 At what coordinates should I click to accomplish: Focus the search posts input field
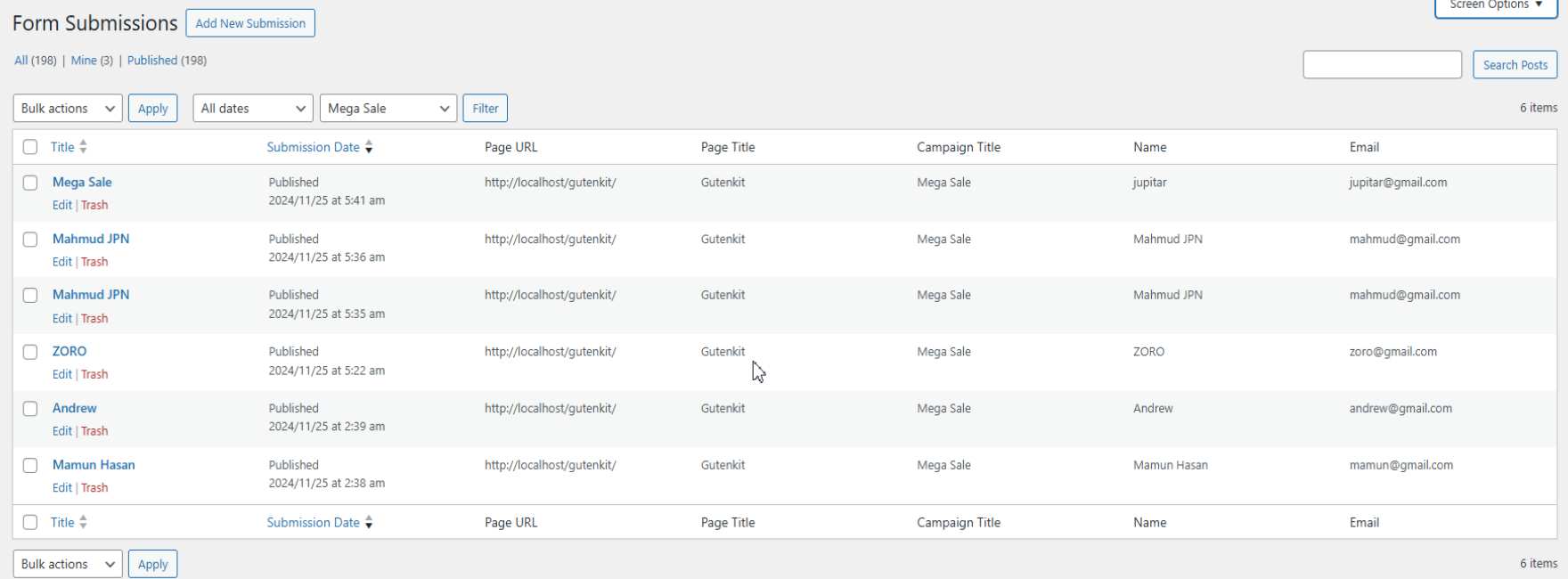click(1382, 65)
